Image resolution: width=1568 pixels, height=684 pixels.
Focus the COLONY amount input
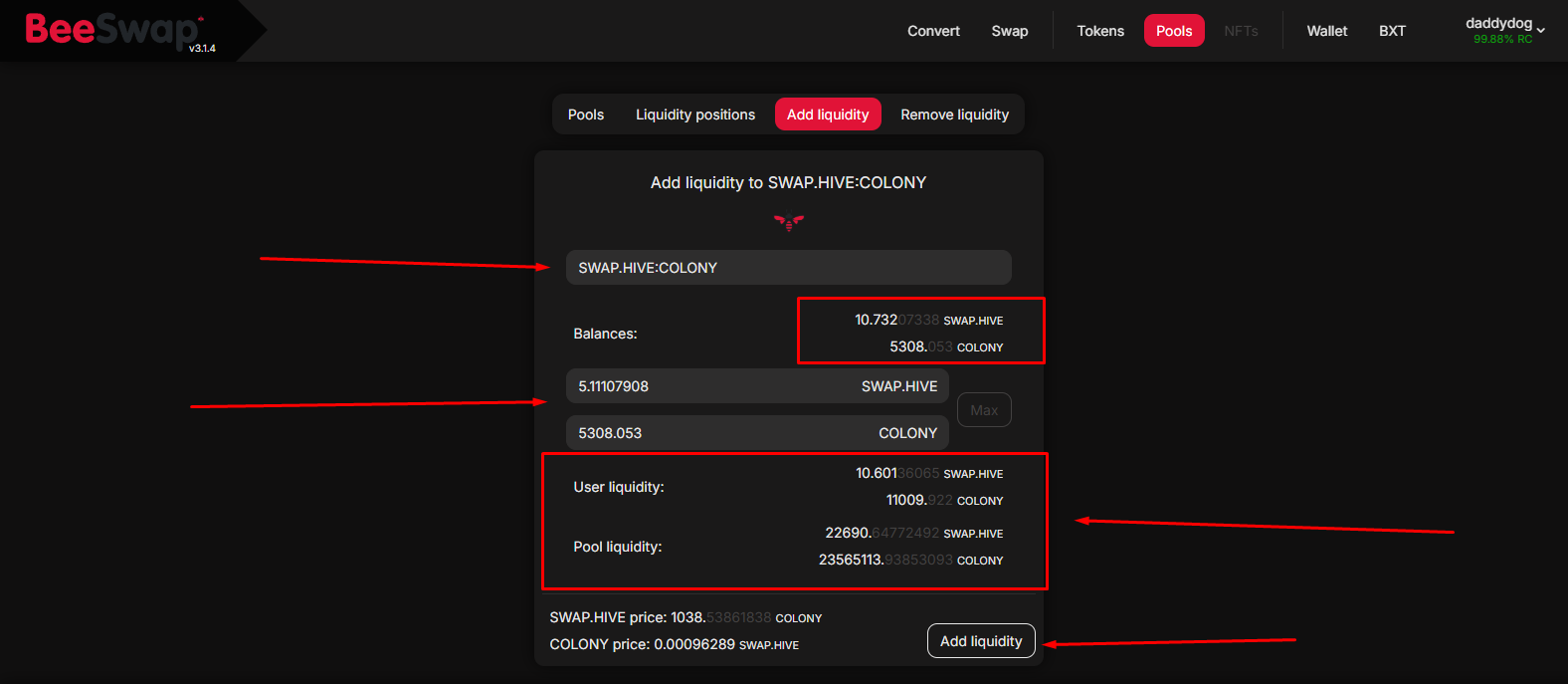click(x=757, y=433)
